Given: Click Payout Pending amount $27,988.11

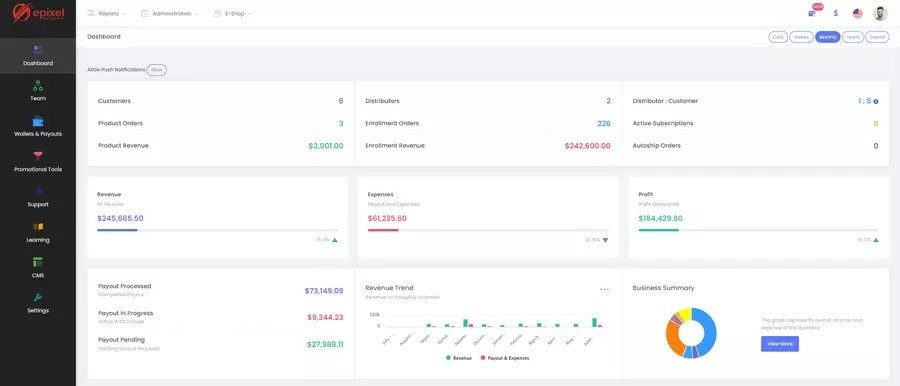Looking at the screenshot, I should (x=325, y=344).
